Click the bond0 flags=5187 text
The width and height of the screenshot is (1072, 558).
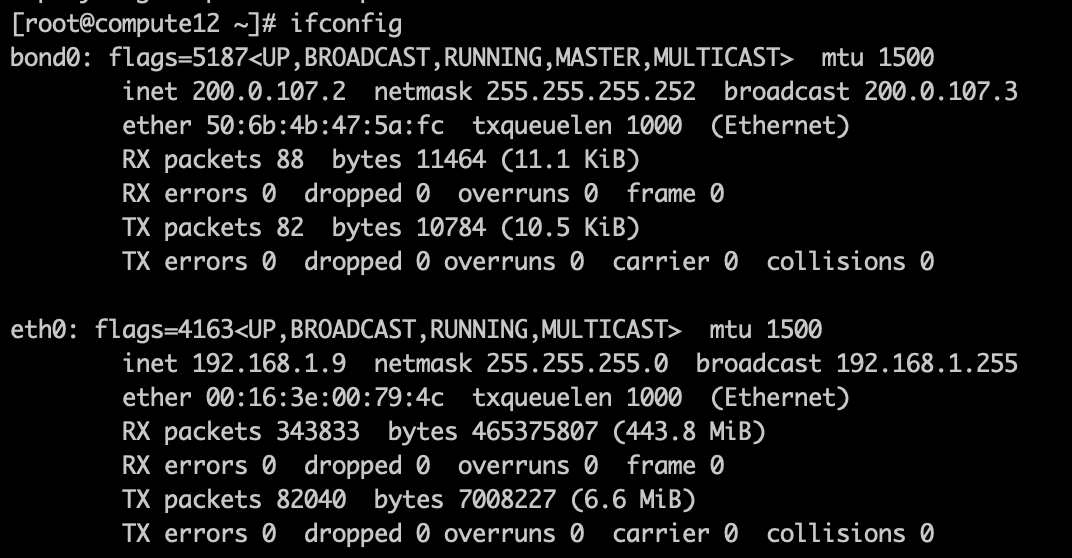pyautogui.click(x=178, y=58)
